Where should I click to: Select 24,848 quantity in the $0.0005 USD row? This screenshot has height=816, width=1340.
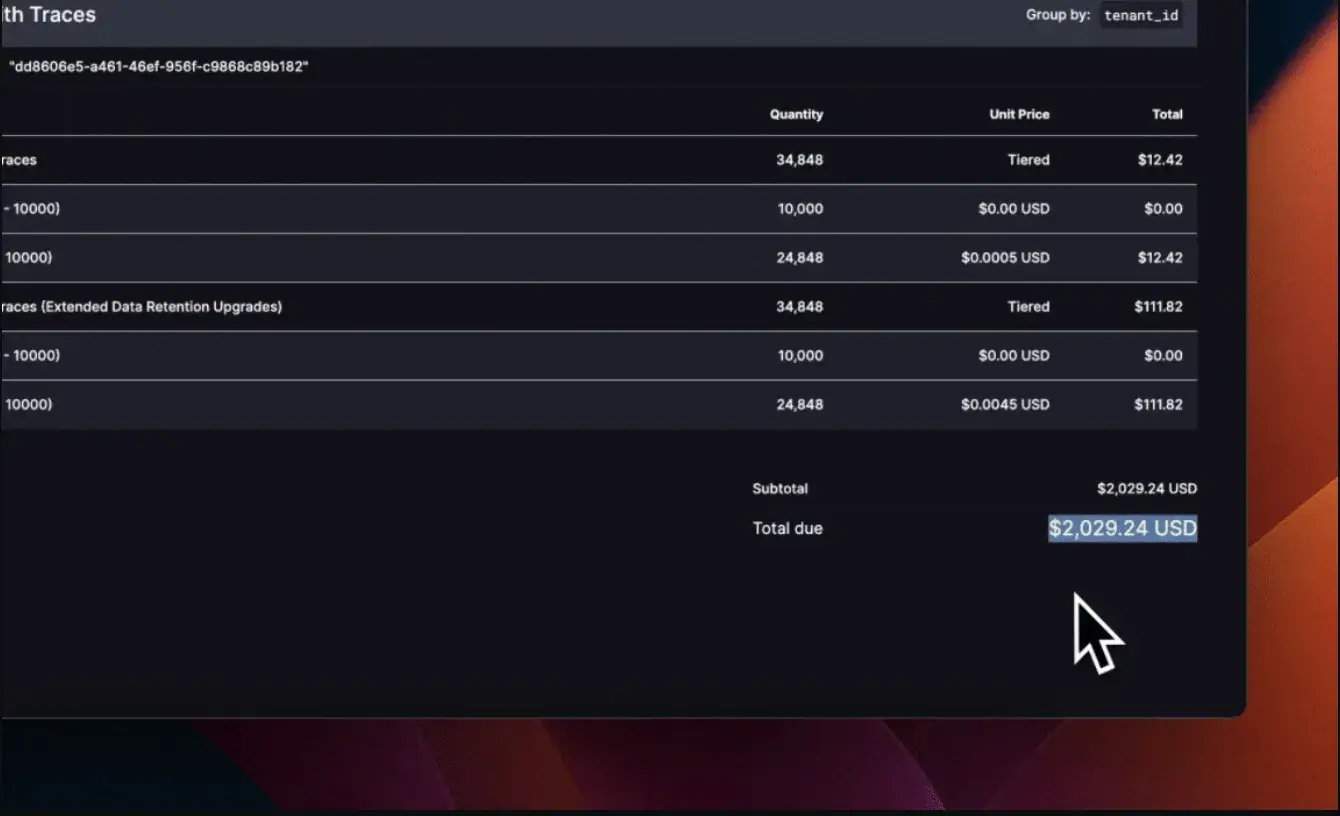(x=800, y=258)
